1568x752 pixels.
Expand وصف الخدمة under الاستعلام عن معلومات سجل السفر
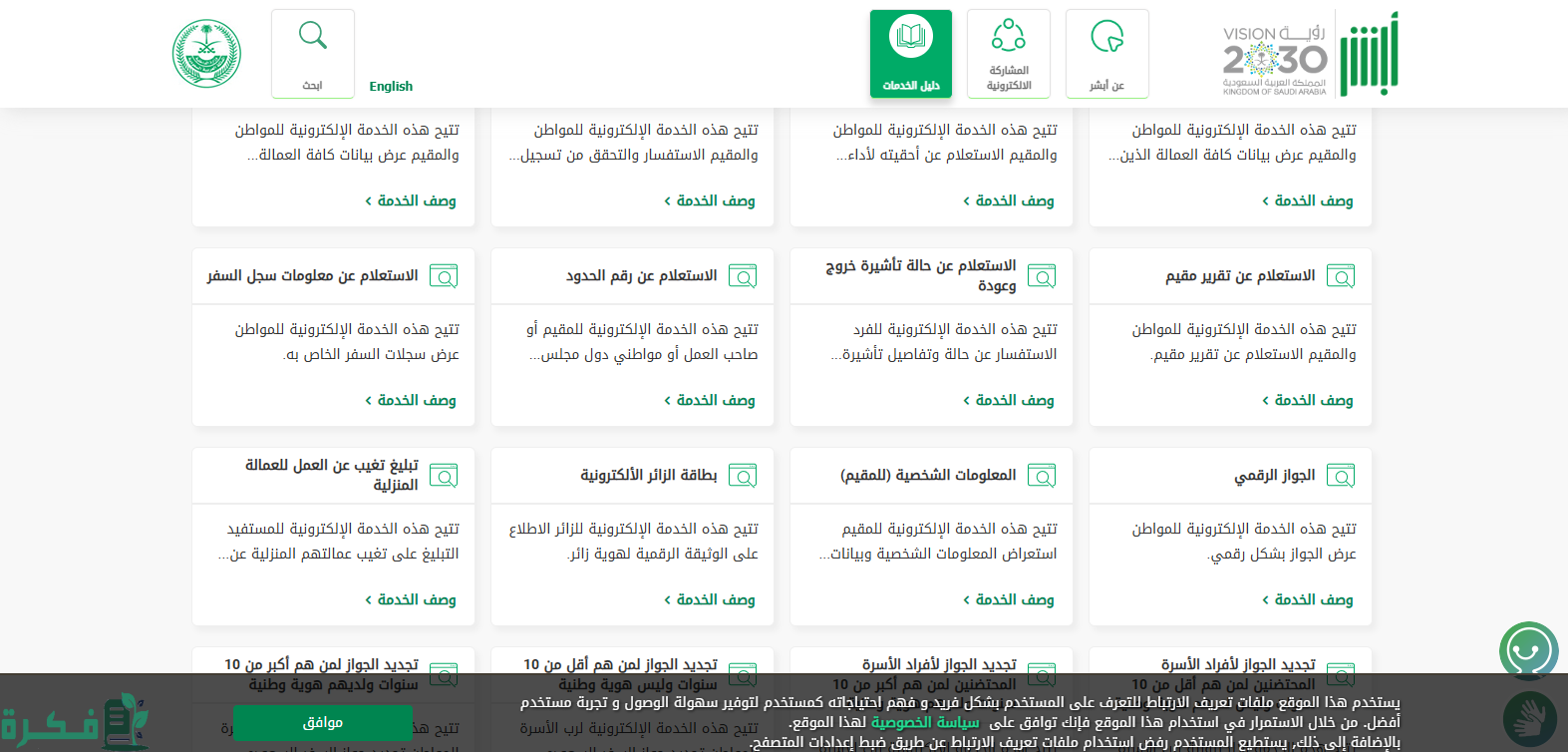click(x=411, y=400)
